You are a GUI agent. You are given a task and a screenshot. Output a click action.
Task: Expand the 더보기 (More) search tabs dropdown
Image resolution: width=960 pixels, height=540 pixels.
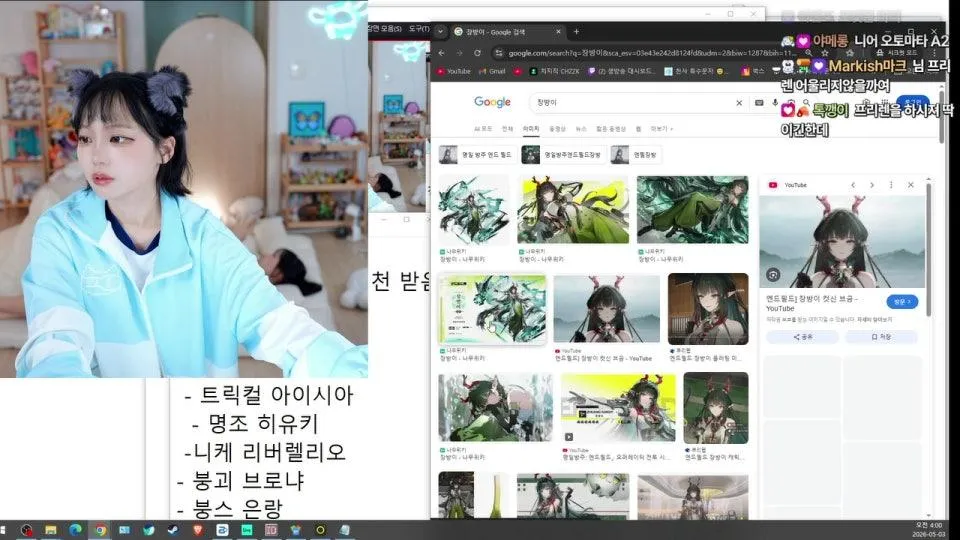tap(661, 129)
